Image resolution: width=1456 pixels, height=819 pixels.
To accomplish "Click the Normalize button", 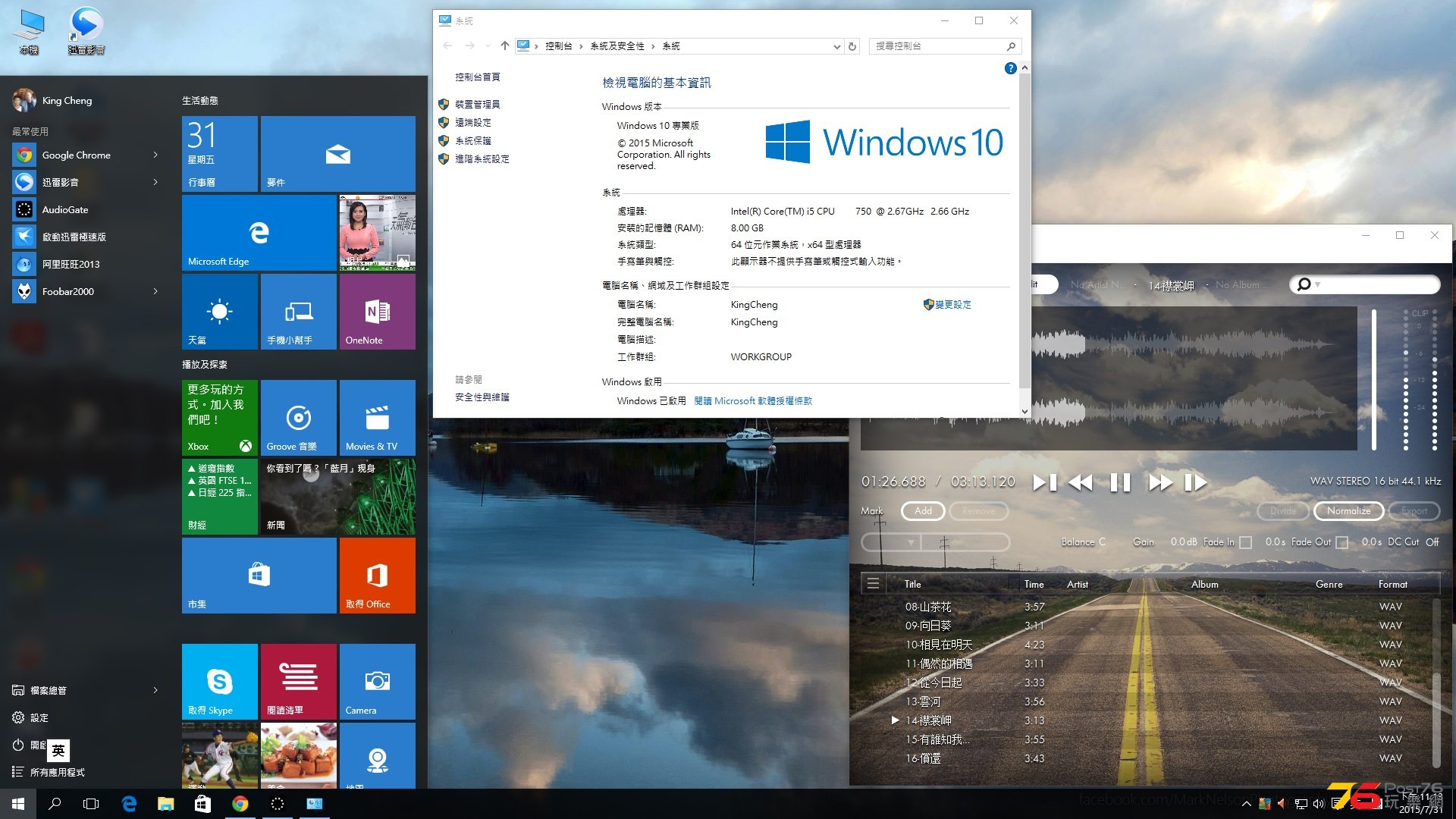I will pyautogui.click(x=1348, y=511).
